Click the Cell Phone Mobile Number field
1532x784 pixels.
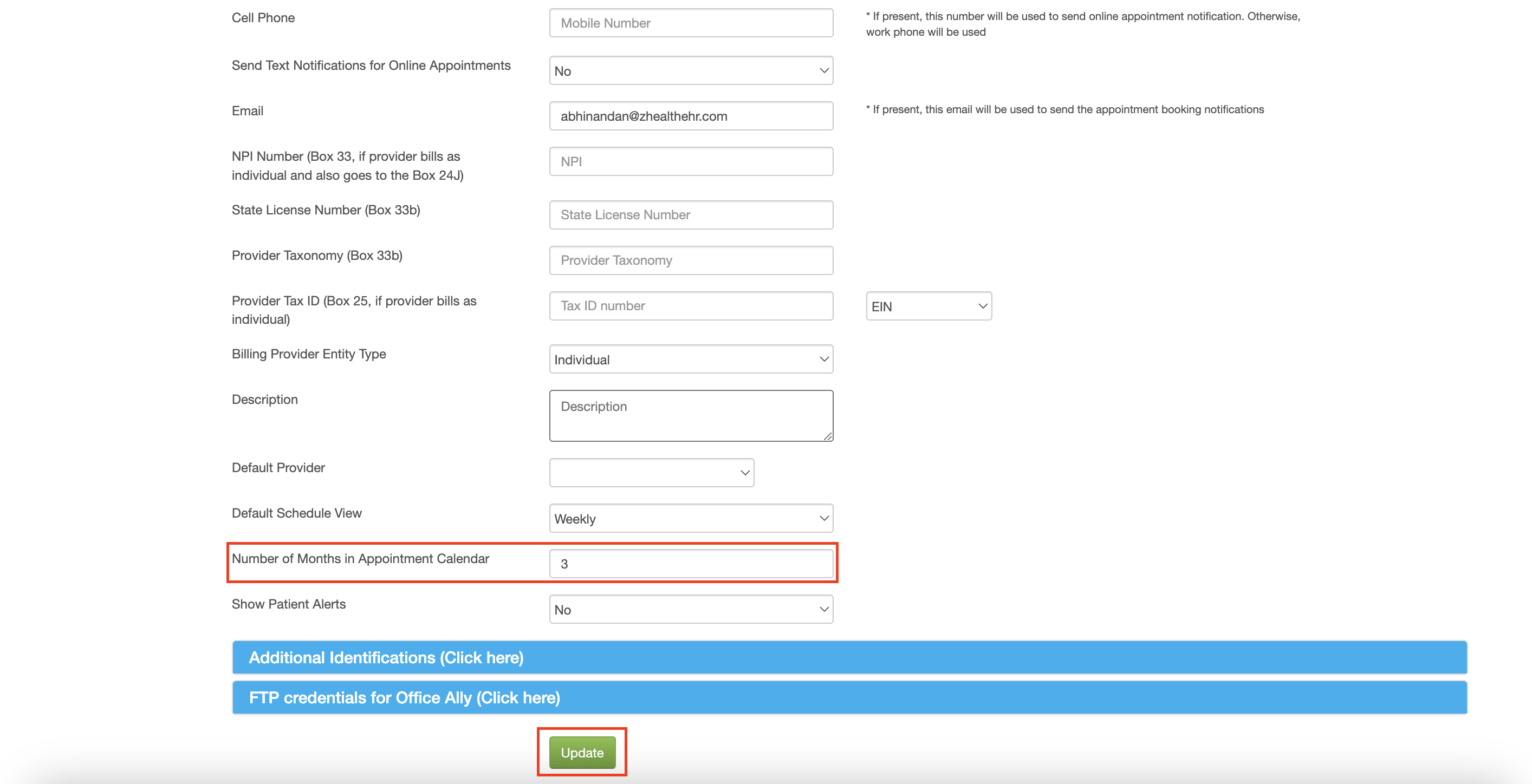(691, 23)
